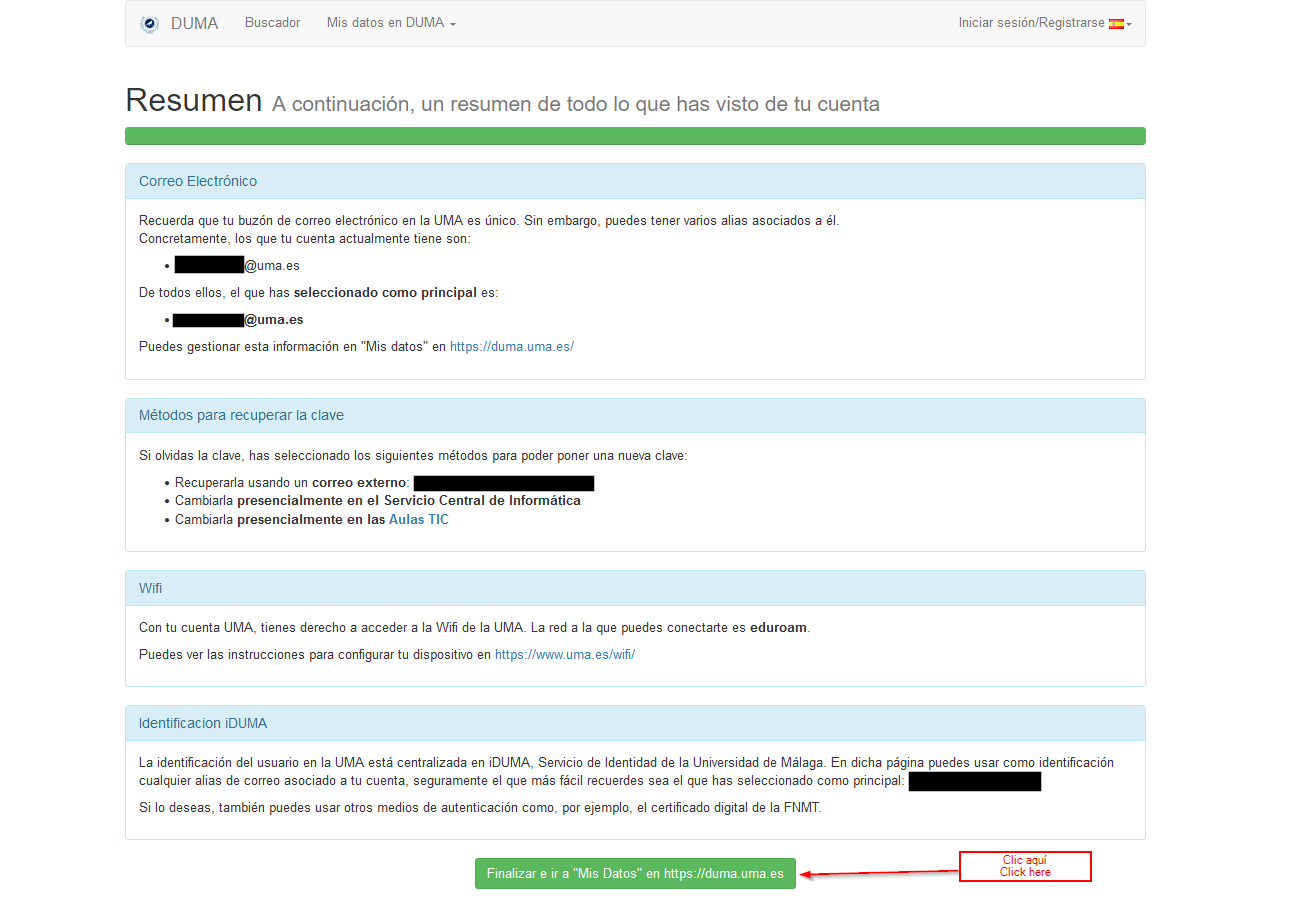Screen dimensions: 1295x899
Task: Open the https://www.uma.es/wifi/ link
Action: coord(564,655)
